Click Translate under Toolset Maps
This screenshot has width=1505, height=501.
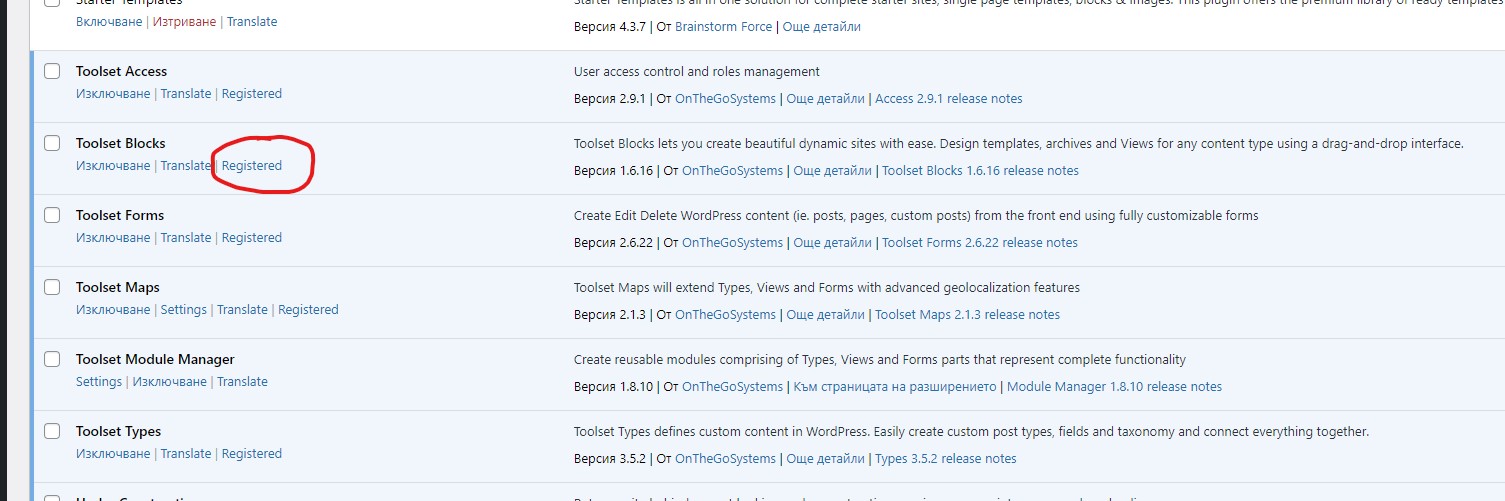point(243,309)
